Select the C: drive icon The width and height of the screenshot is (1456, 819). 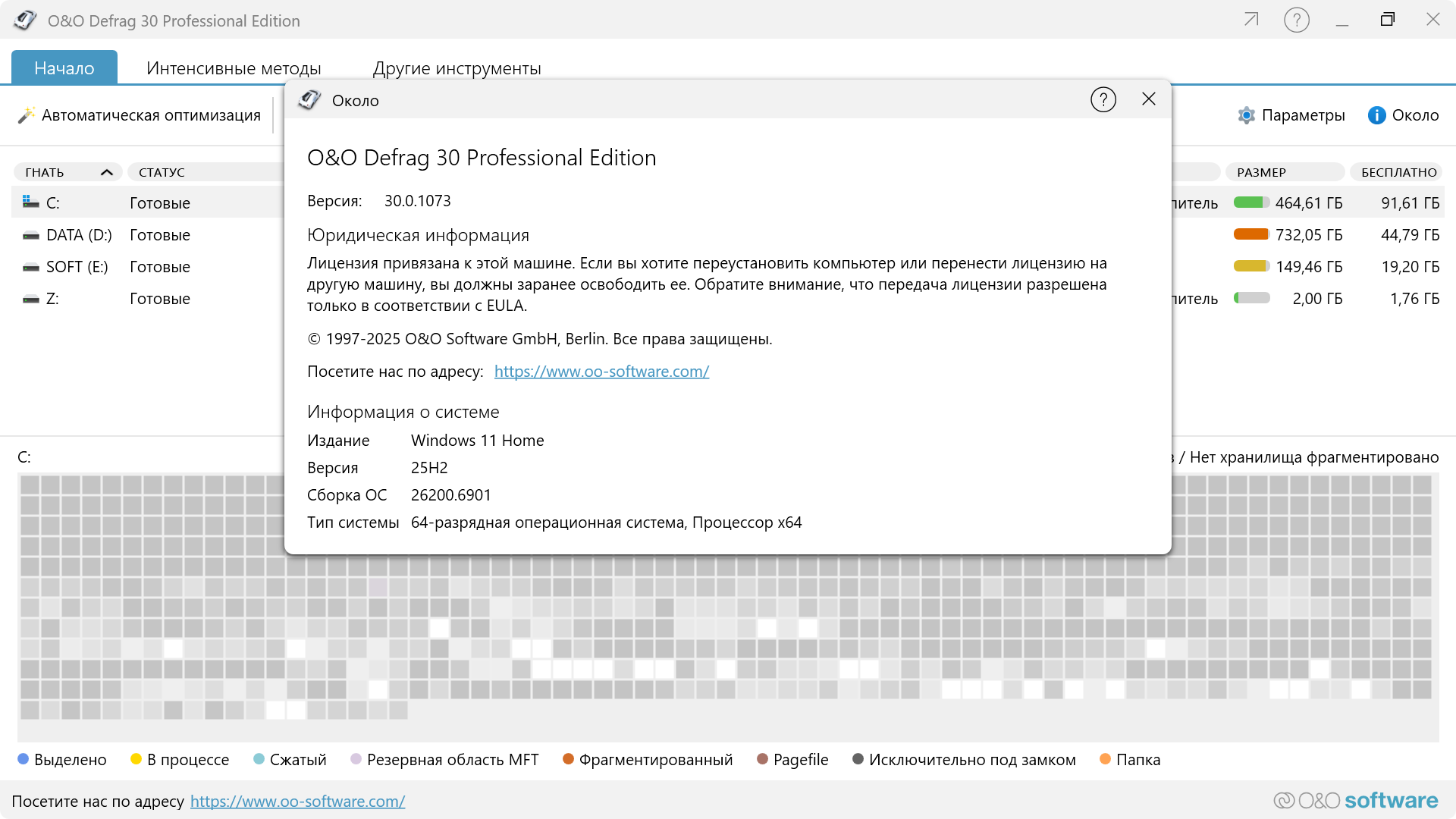[30, 202]
